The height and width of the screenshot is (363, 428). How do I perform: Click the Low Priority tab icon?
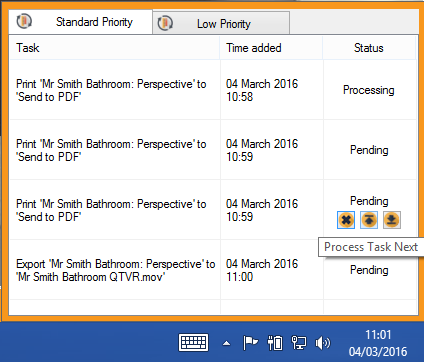(165, 23)
